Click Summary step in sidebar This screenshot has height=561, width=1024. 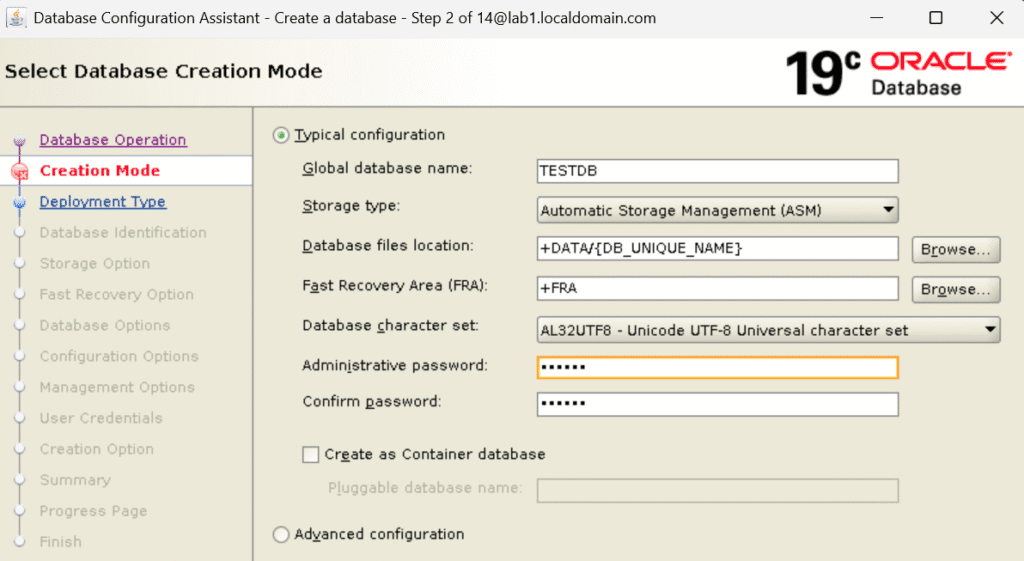75,480
